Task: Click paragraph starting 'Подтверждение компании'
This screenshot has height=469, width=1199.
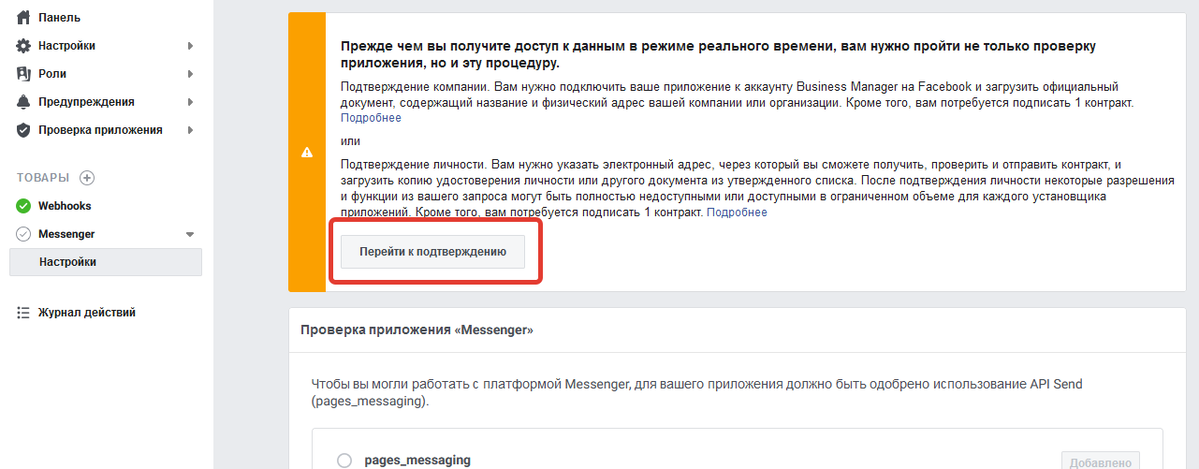Action: (737, 102)
